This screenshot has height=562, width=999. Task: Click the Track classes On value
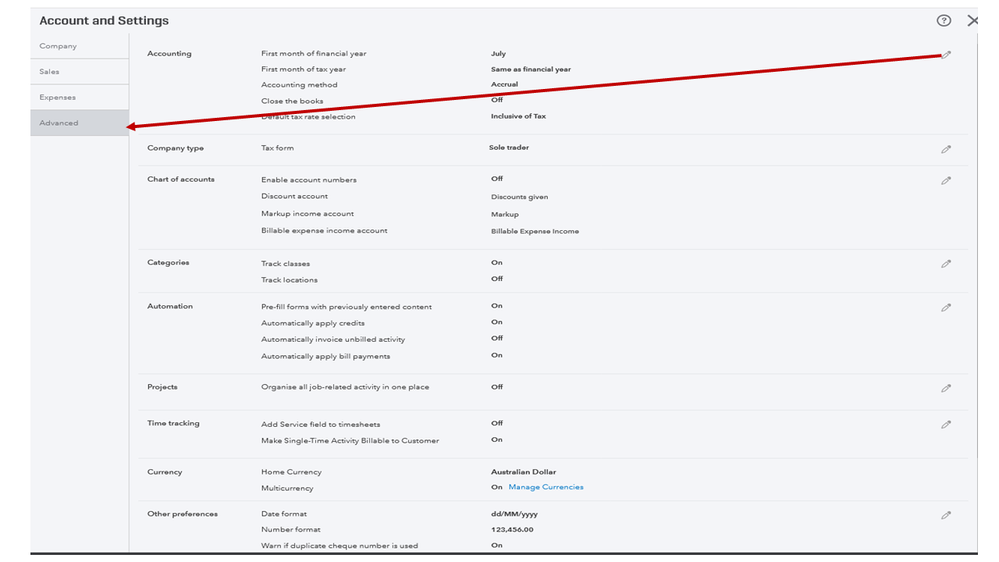497,263
